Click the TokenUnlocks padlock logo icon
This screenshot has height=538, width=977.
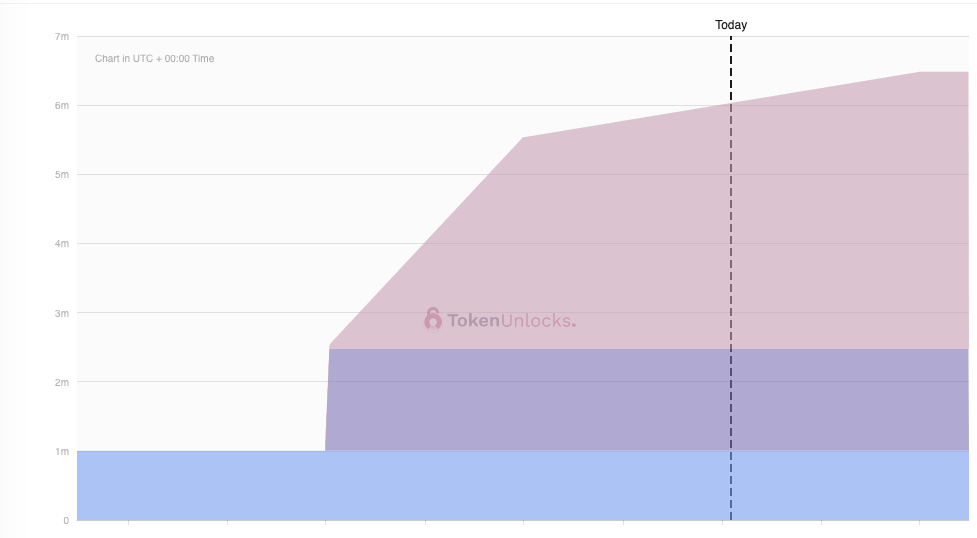coord(432,319)
